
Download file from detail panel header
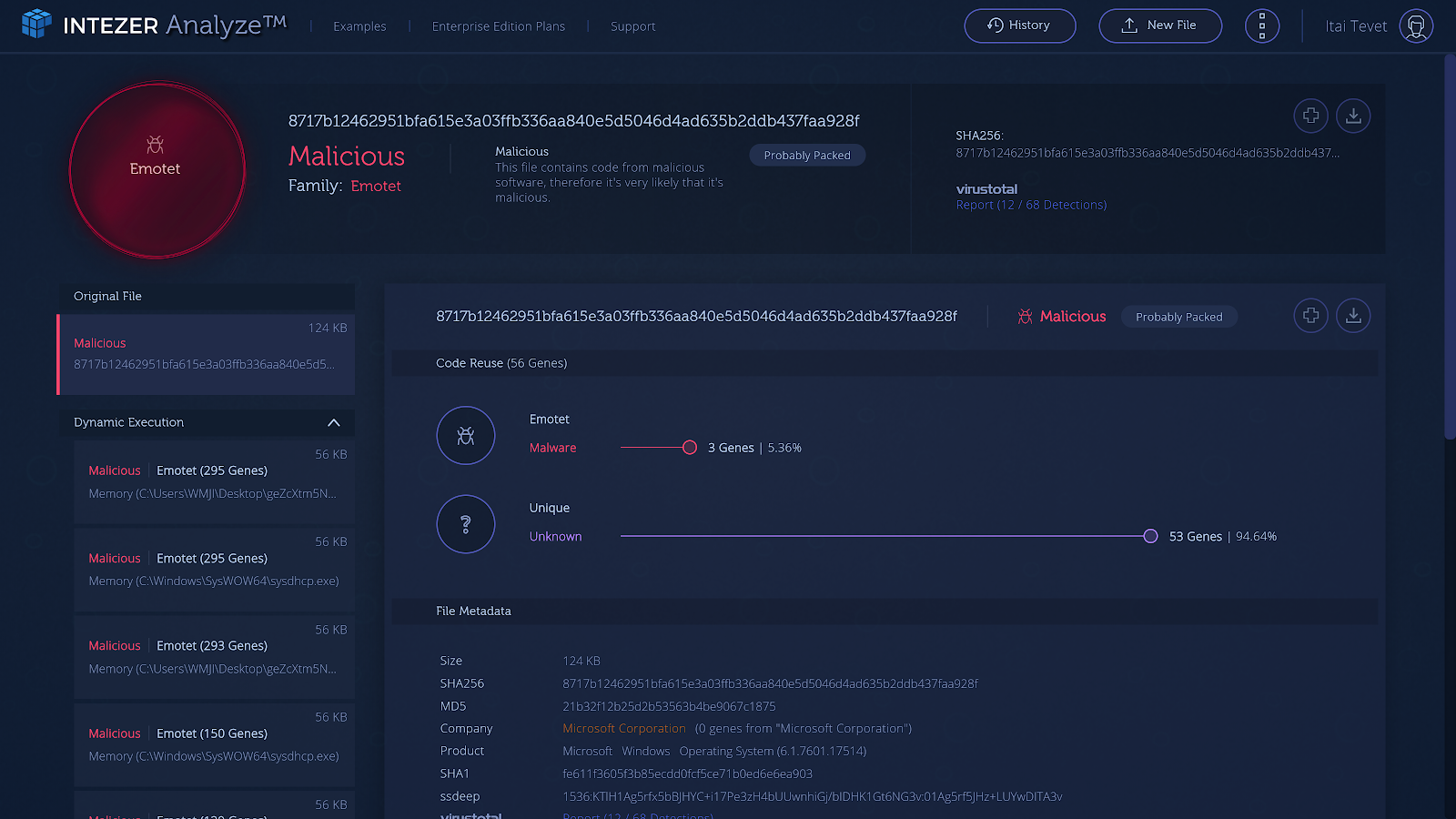(x=1353, y=316)
